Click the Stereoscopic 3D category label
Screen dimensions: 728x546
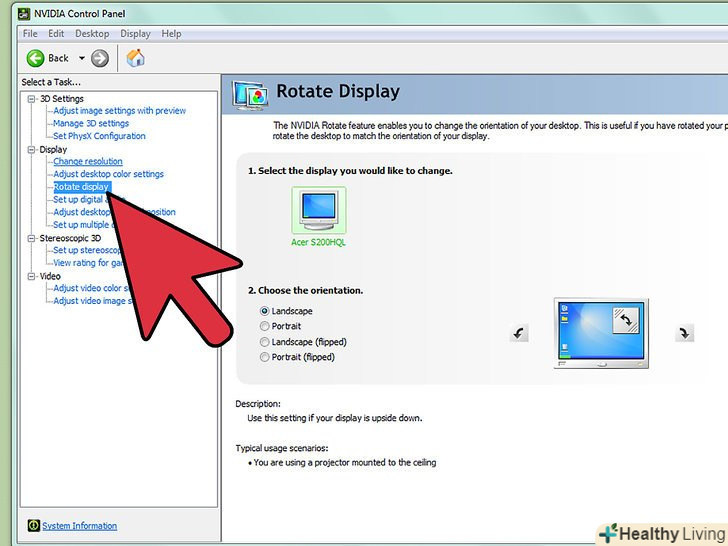point(70,238)
